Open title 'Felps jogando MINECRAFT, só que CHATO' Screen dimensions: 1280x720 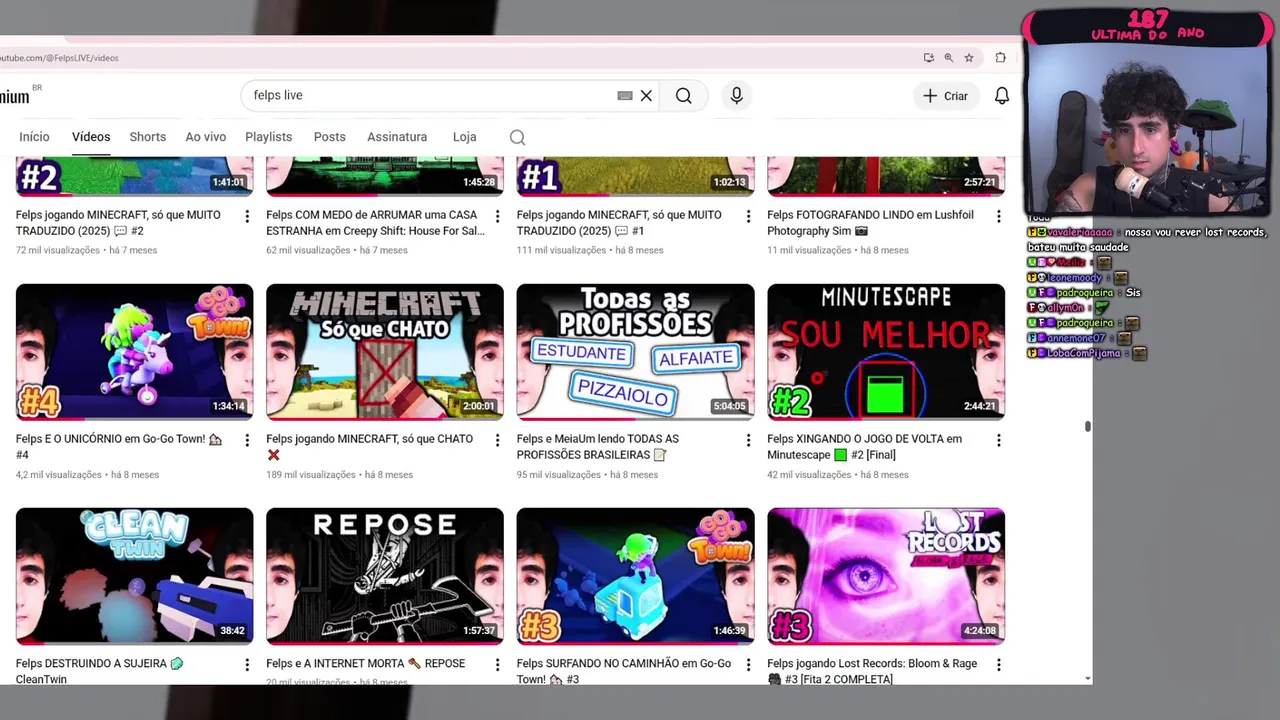click(x=370, y=447)
